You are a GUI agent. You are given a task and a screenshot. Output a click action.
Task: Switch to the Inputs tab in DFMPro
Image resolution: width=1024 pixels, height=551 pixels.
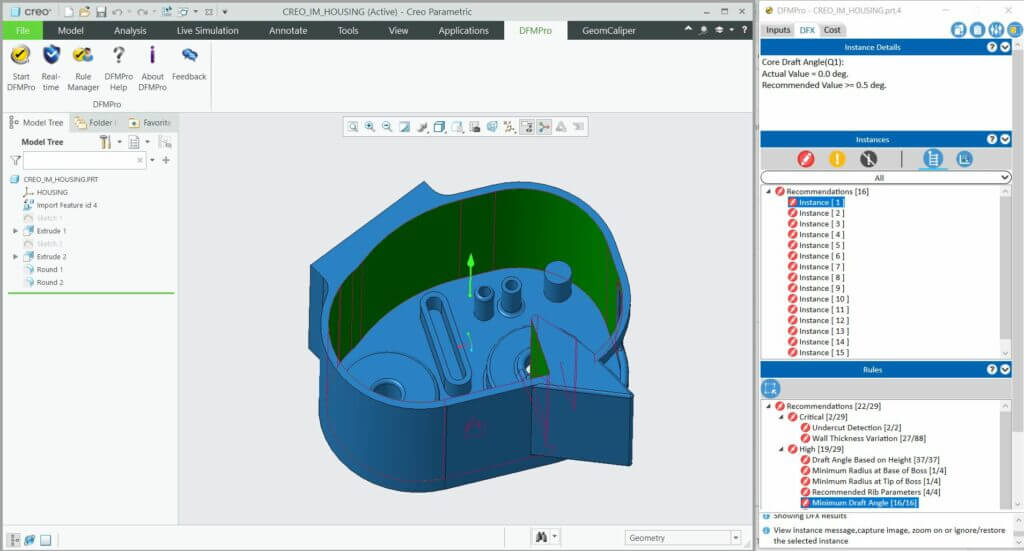(778, 30)
